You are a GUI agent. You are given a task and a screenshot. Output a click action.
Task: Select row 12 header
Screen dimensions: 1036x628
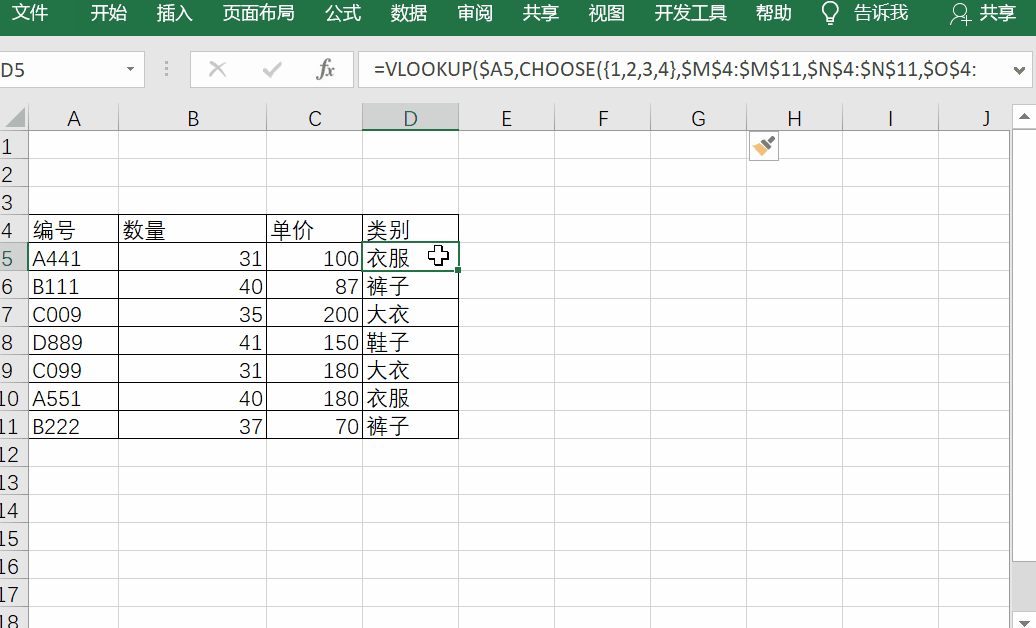coord(13,454)
